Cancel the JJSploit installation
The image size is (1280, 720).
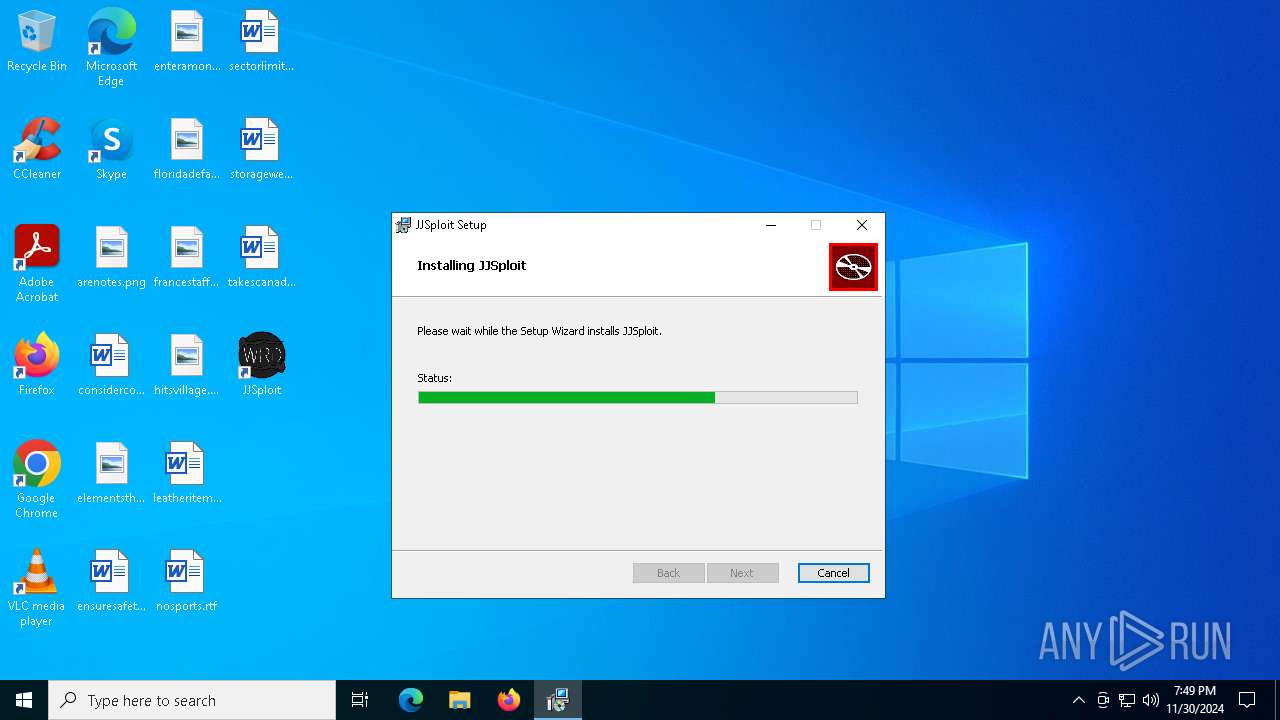coord(833,573)
